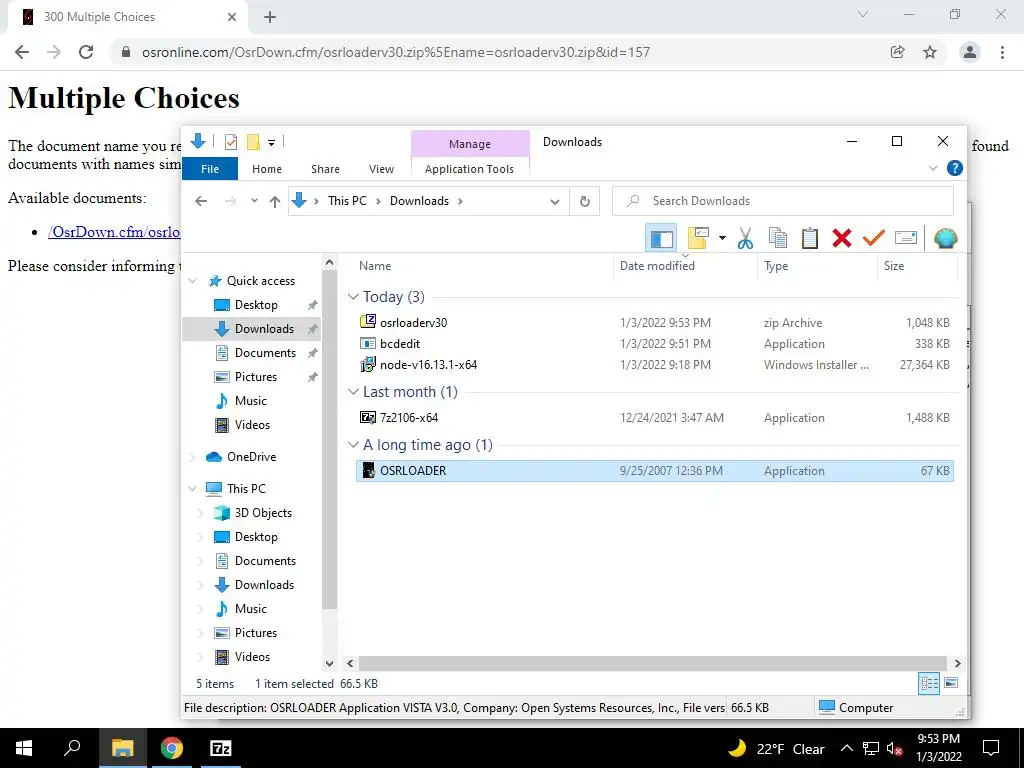
Task: Click the horizontal scrollbar in file list
Action: pyautogui.click(x=652, y=664)
